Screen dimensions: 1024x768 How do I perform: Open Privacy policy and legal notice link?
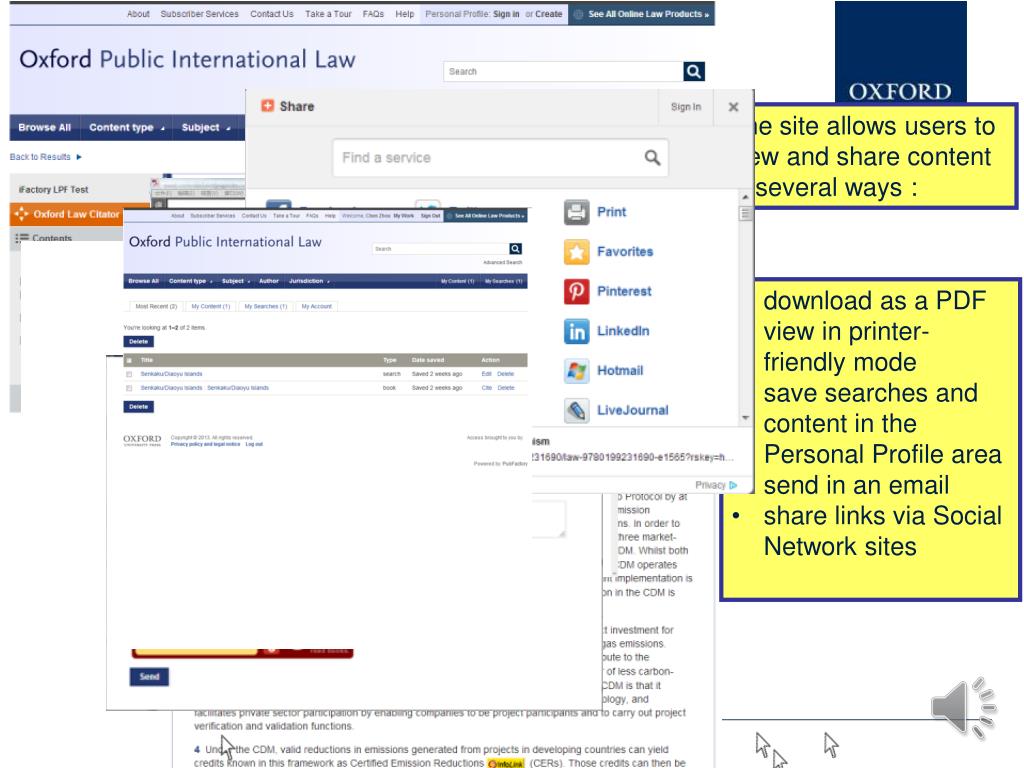click(205, 444)
